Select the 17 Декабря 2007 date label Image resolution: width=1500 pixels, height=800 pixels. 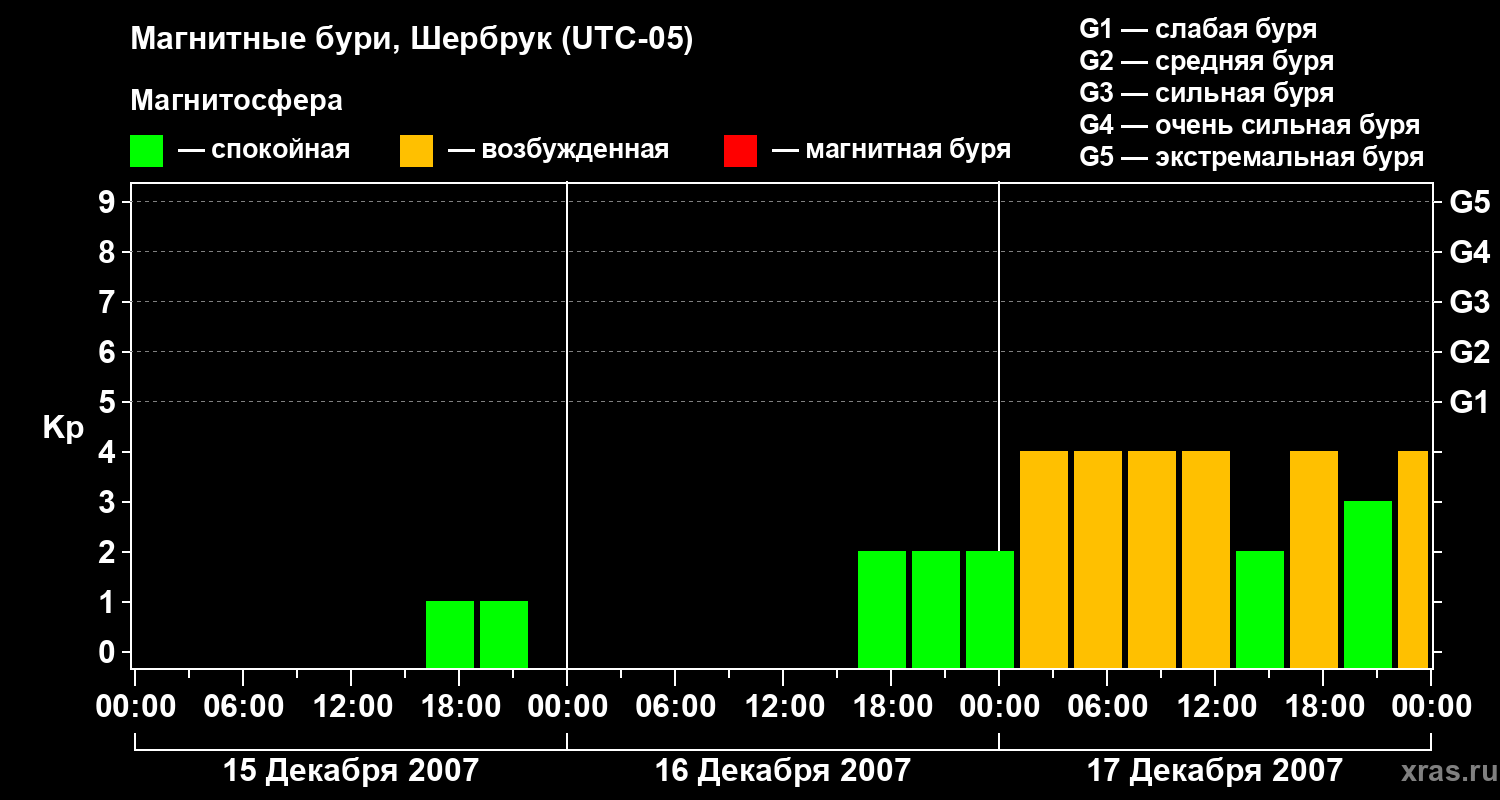point(1215,771)
